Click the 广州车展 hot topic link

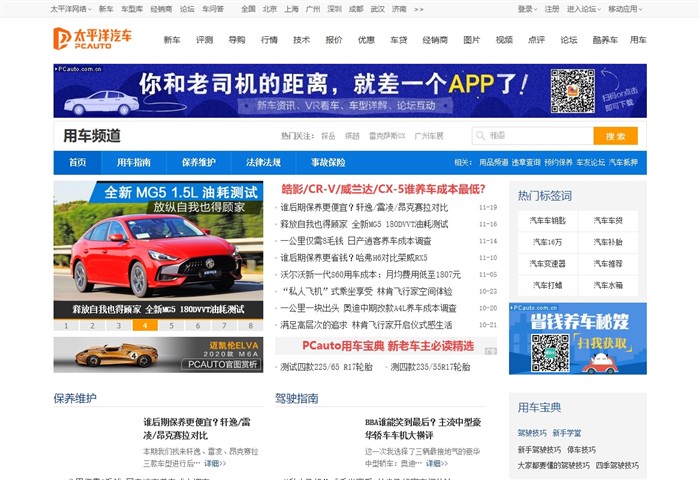(429, 136)
